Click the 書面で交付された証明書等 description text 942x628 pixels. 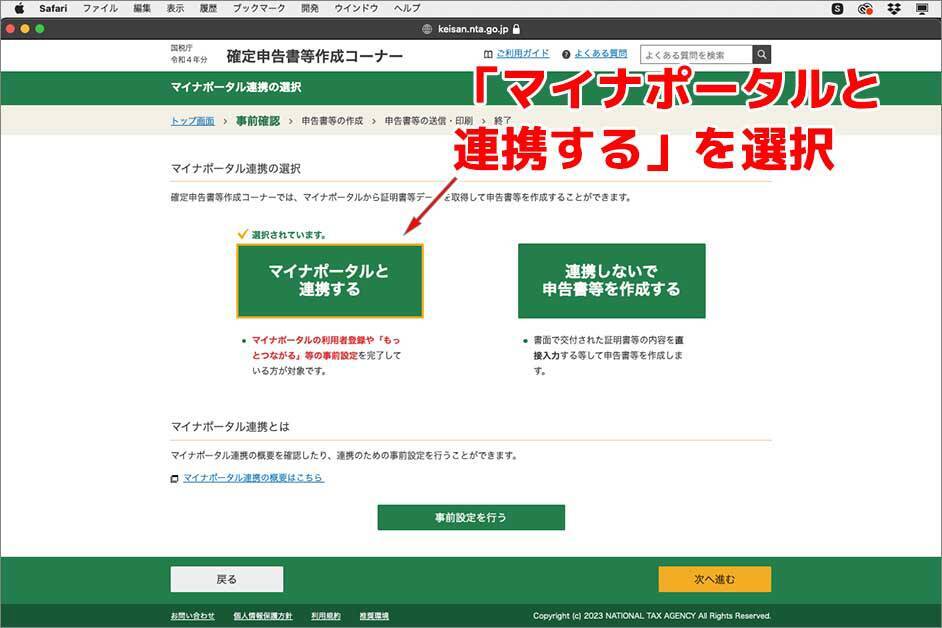(x=609, y=355)
